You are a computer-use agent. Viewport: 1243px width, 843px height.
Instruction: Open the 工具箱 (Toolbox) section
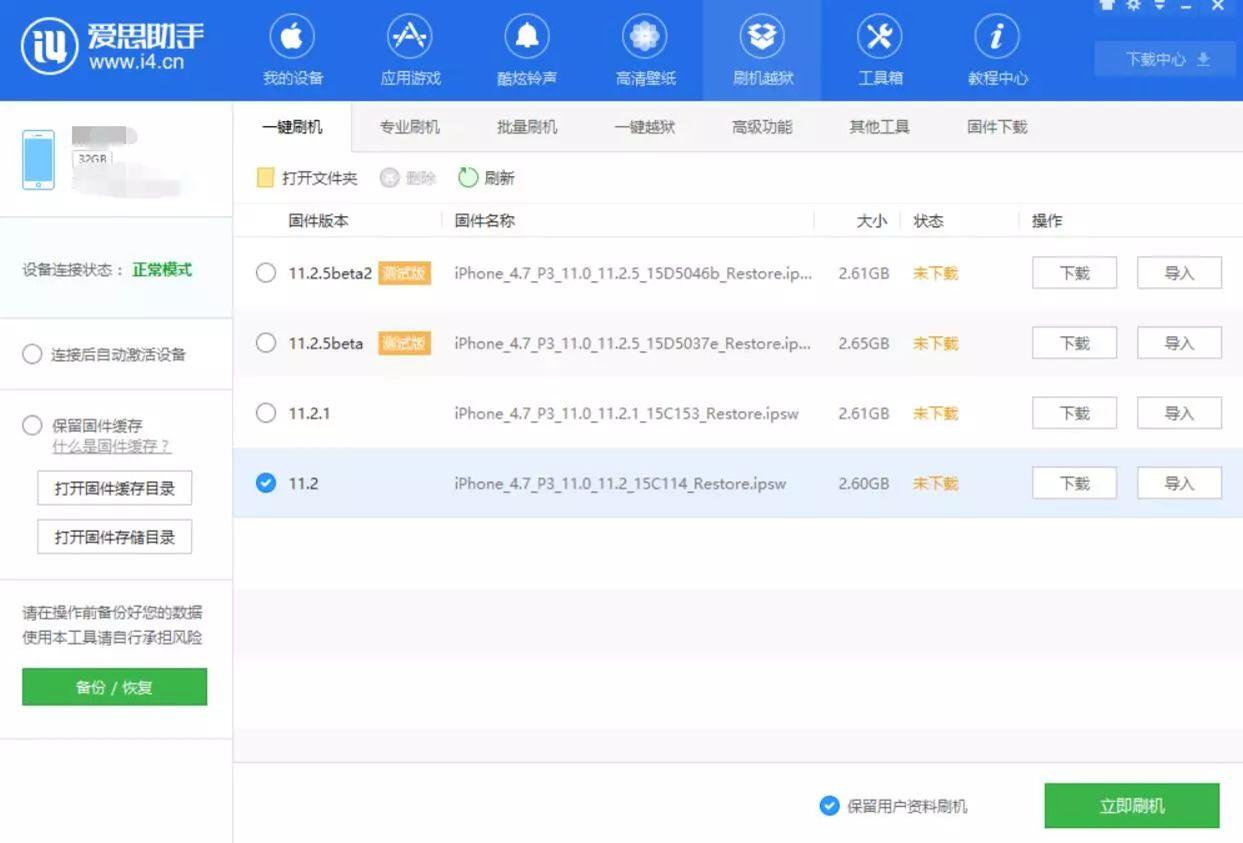(x=879, y=50)
